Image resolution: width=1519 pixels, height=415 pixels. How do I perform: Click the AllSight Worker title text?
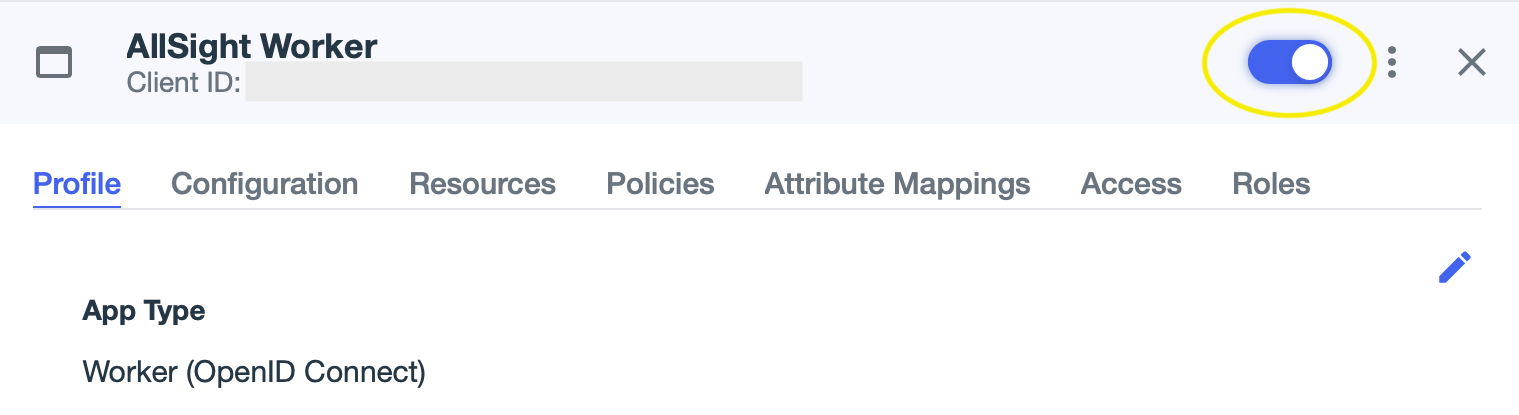[x=252, y=46]
